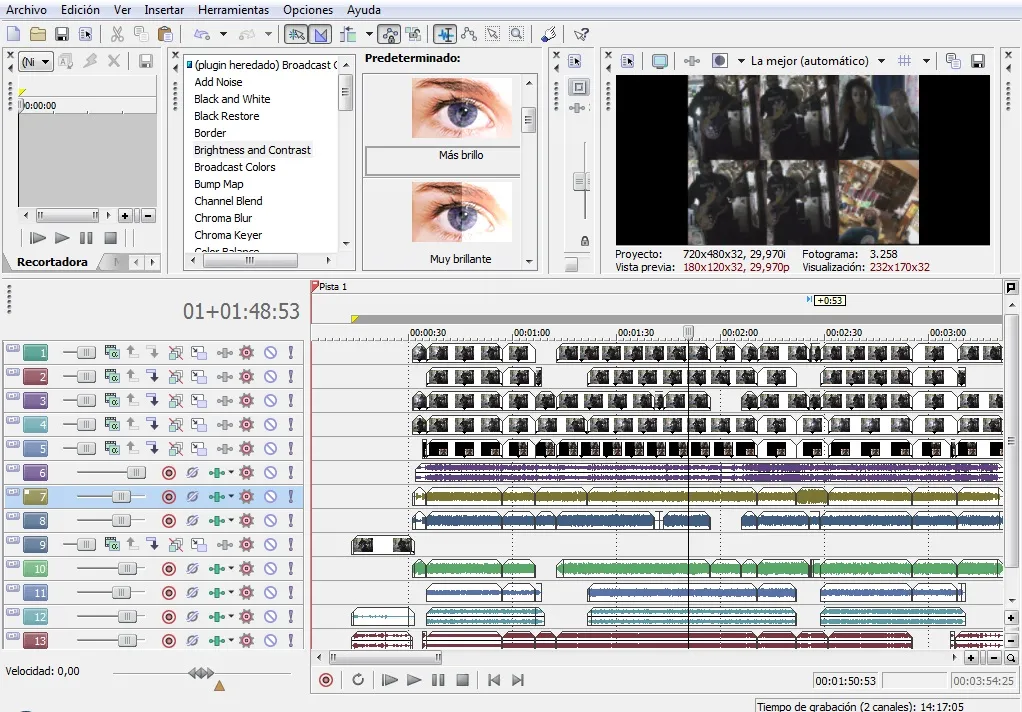Copy preview snapshot to clipboard icon

[x=953, y=61]
